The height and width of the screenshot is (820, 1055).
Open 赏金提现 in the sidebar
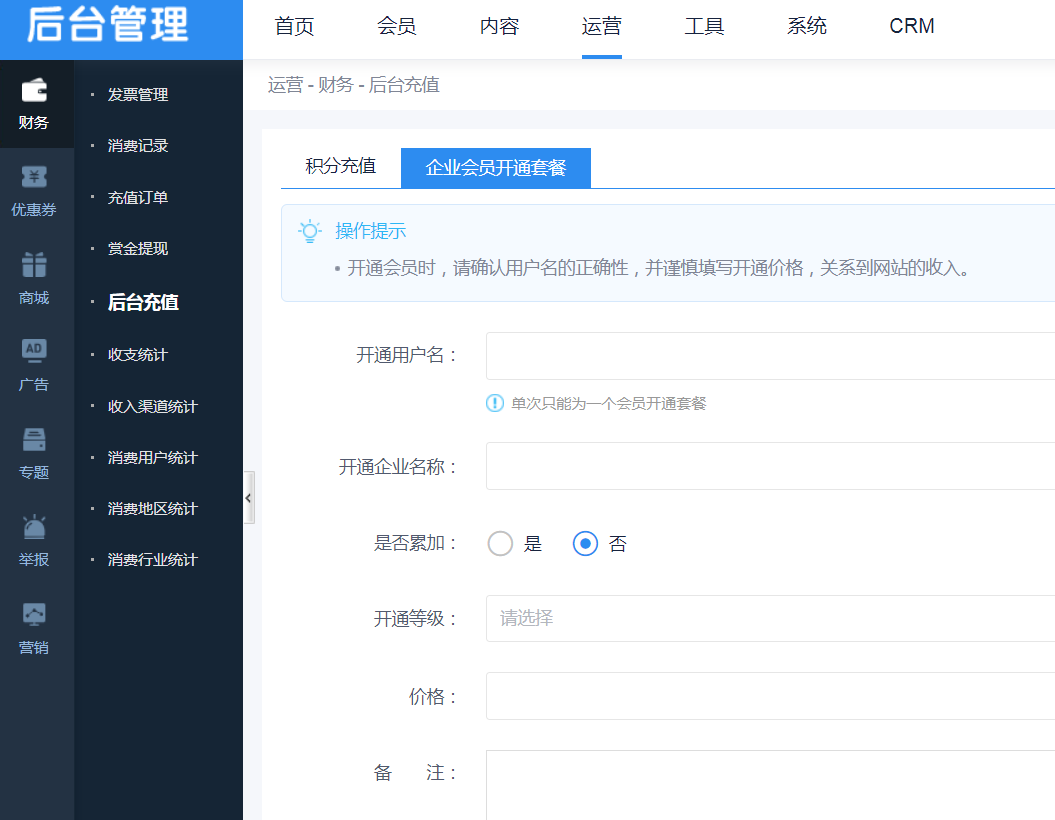pos(138,248)
